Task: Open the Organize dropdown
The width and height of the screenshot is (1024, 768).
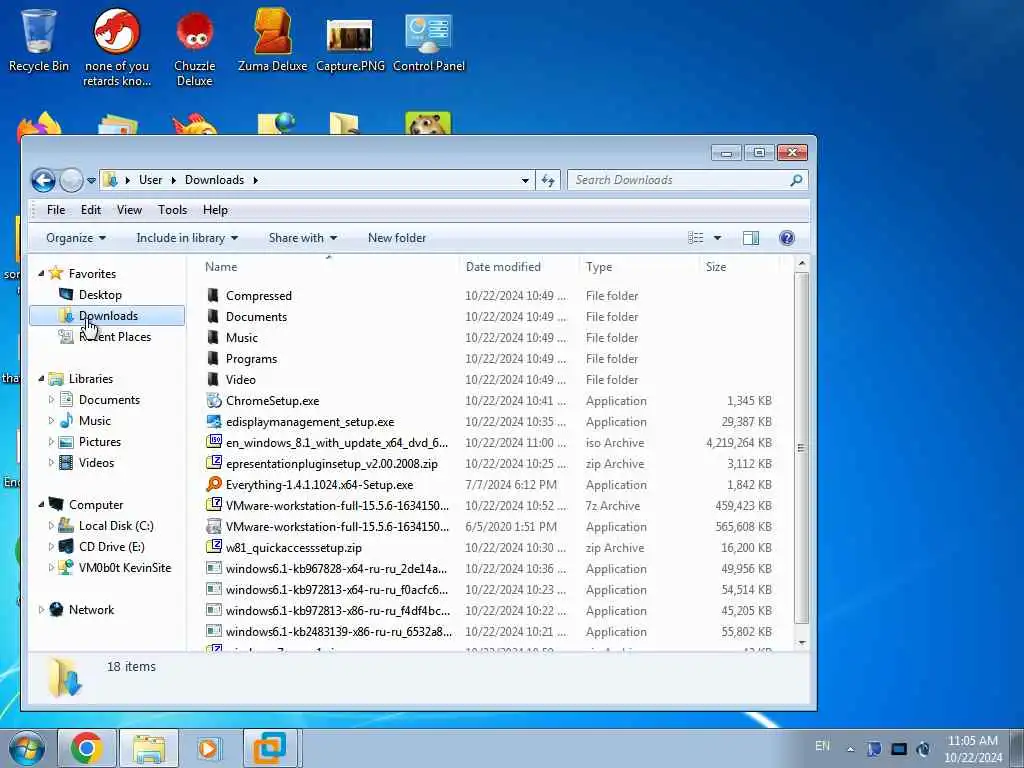Action: (x=76, y=238)
